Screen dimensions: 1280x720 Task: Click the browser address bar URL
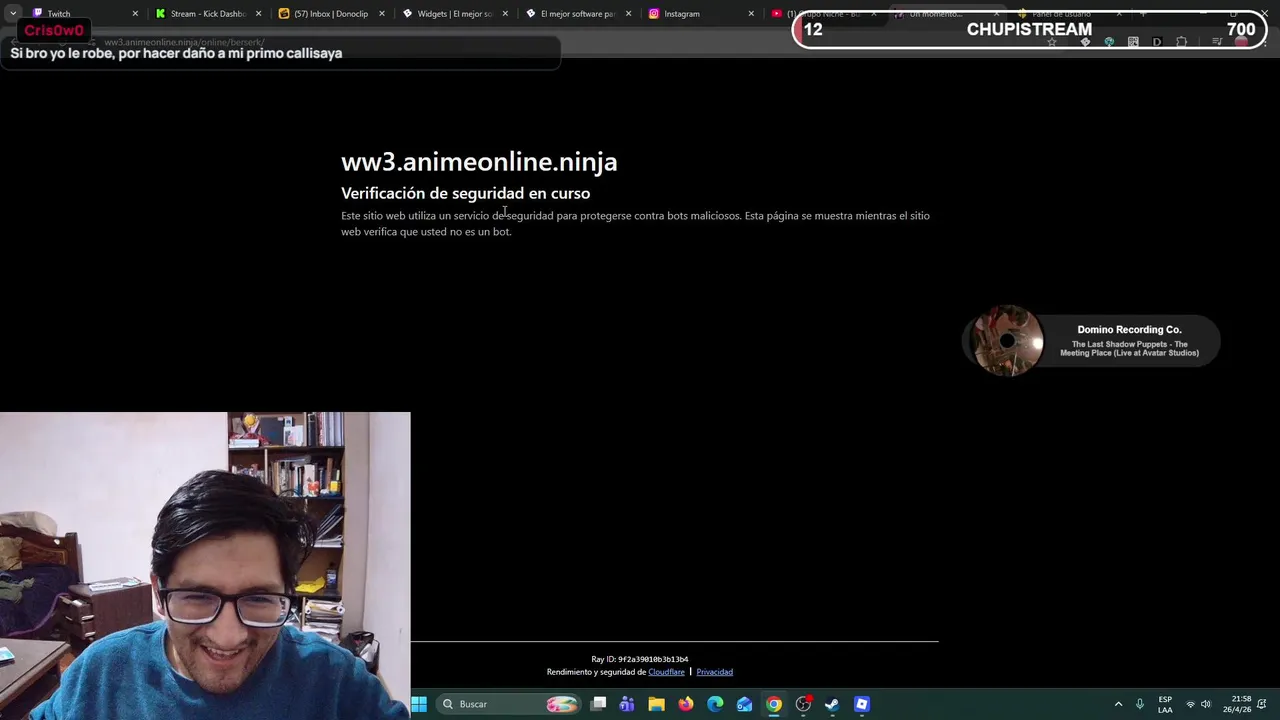pyautogui.click(x=184, y=42)
